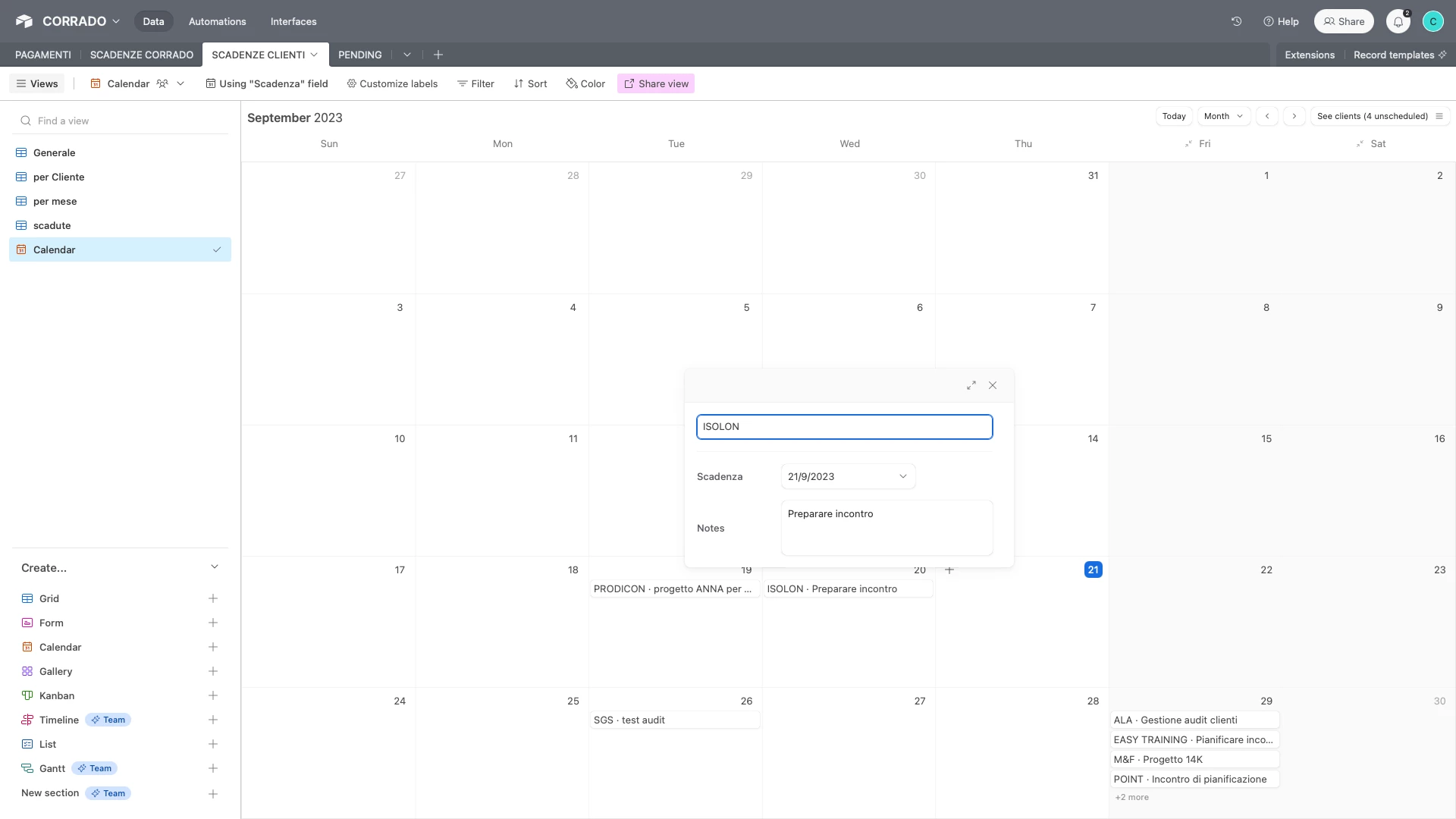Switch to the PENDING table tab
Screen dimensions: 1456x819
coord(359,55)
